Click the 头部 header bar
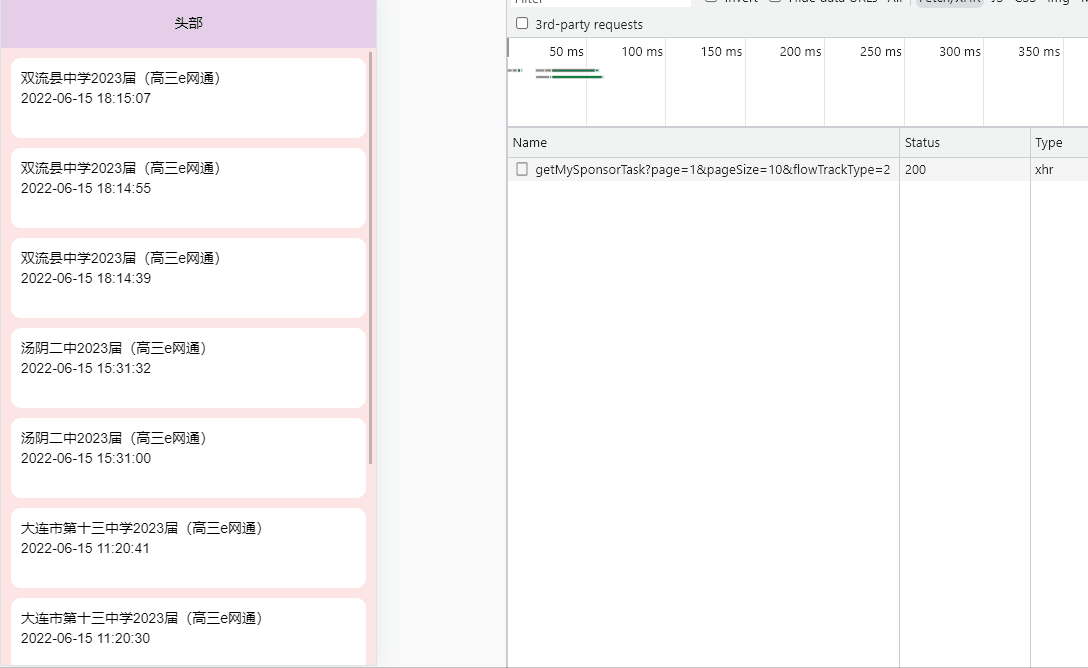 tap(189, 24)
